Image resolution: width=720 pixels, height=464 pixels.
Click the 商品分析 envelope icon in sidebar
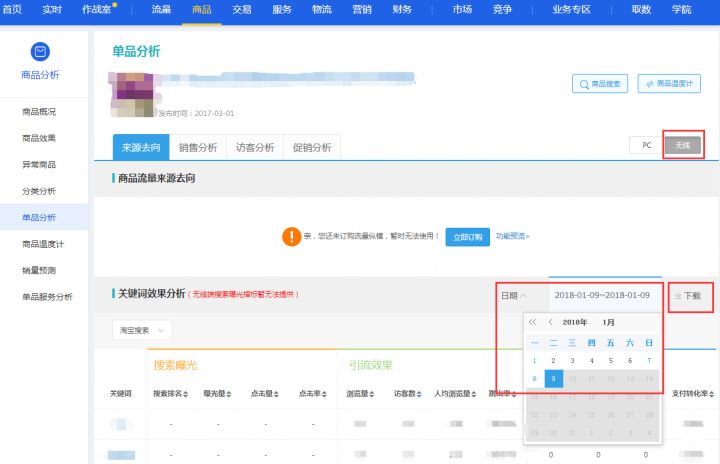click(40, 51)
